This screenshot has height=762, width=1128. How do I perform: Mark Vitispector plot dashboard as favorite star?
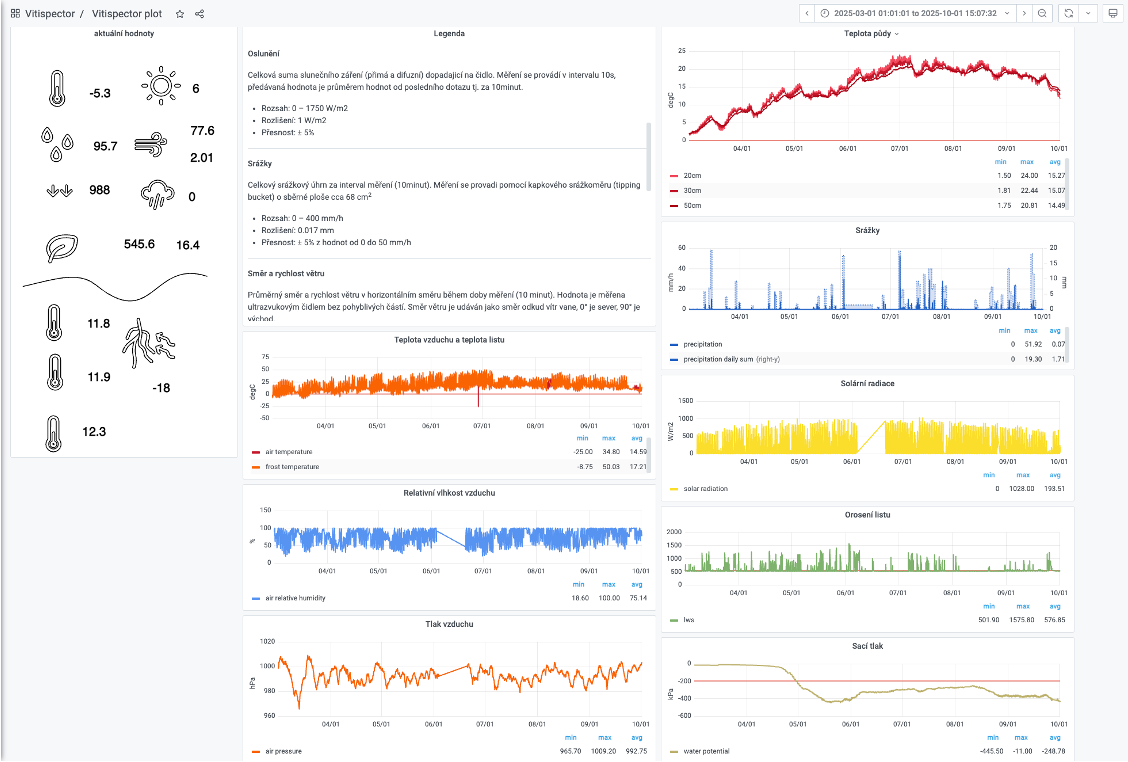[180, 14]
